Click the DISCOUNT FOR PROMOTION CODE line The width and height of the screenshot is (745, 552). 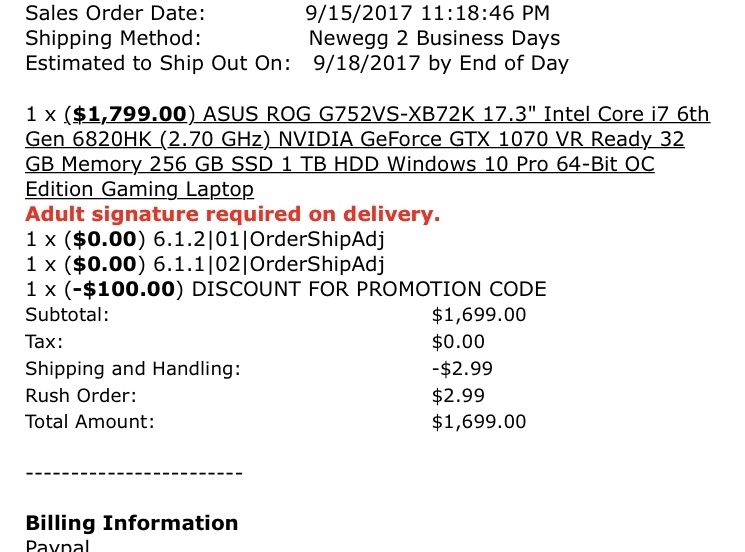pyautogui.click(x=369, y=289)
